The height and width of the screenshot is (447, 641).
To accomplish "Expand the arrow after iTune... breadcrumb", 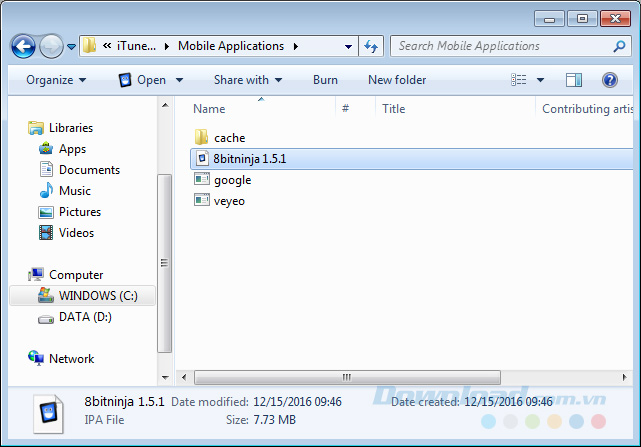I will tap(167, 46).
